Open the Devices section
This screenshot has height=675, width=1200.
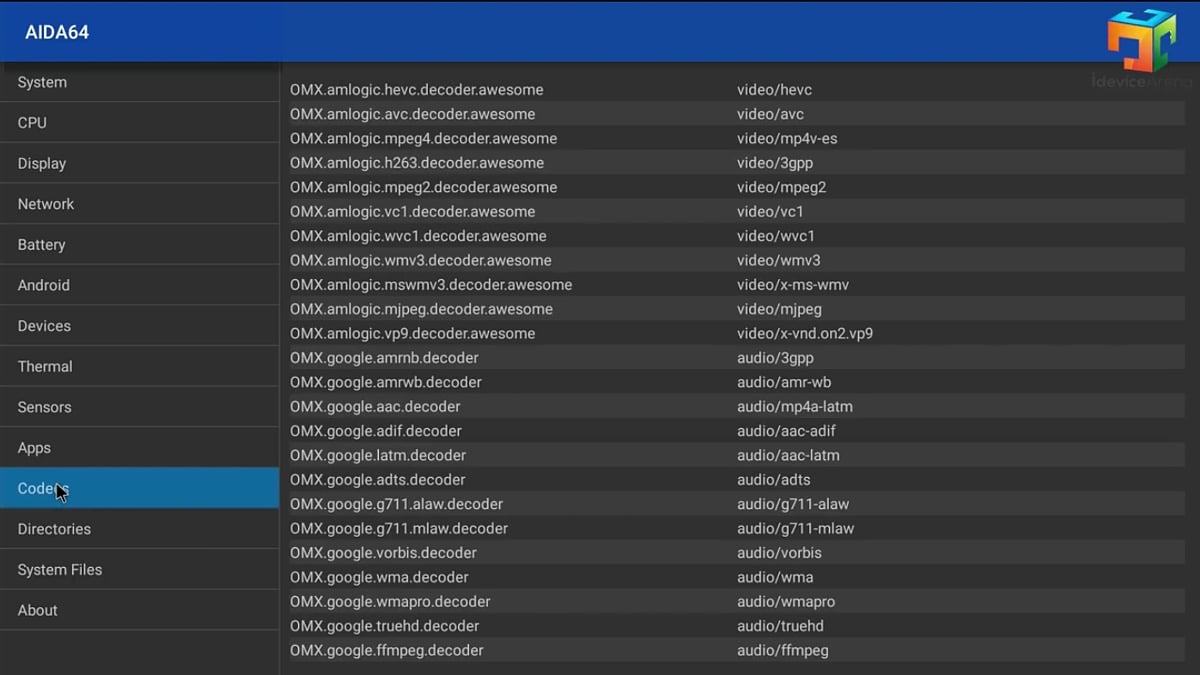(x=139, y=325)
